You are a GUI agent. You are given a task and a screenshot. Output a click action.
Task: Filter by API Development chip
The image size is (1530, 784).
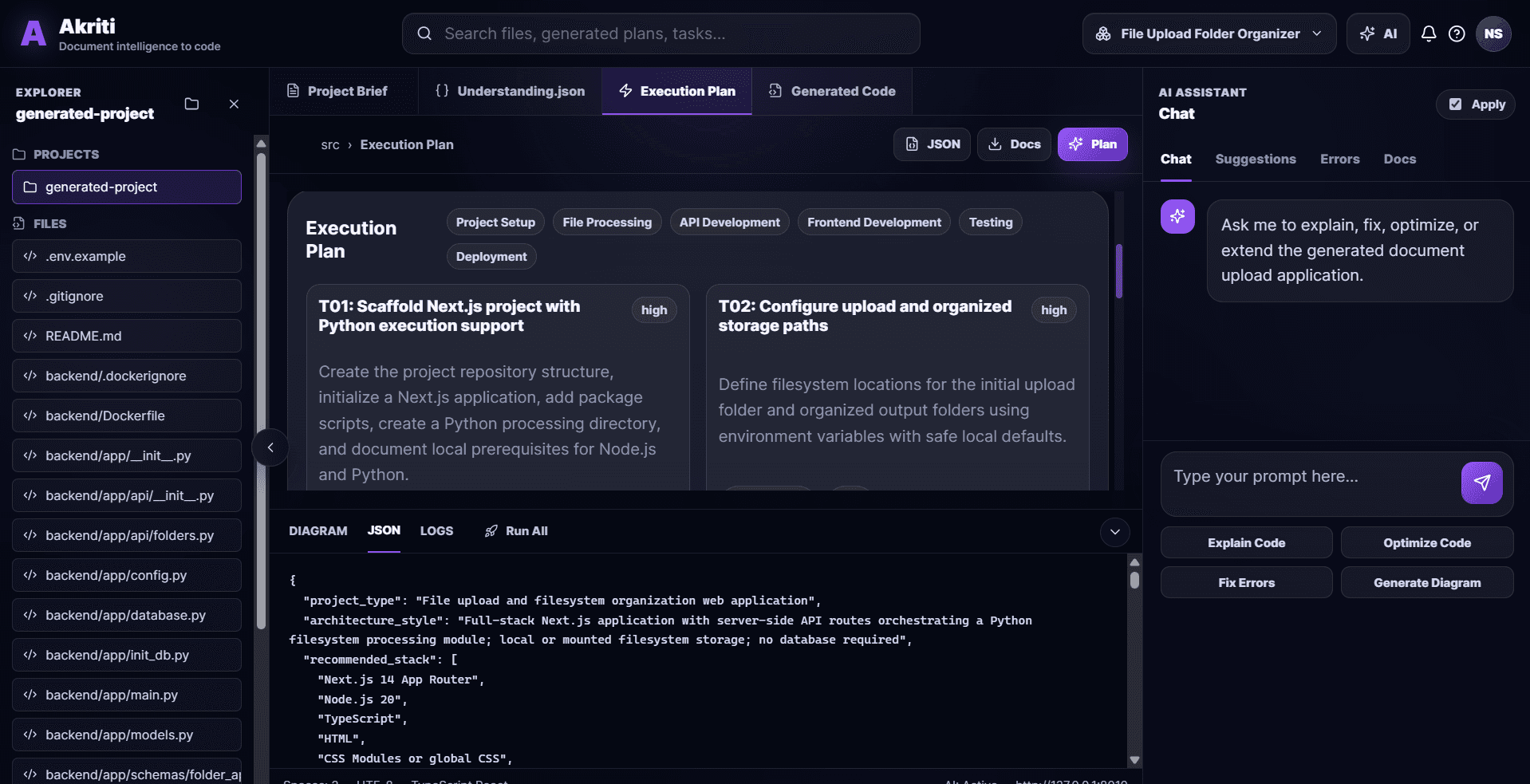[x=730, y=223]
